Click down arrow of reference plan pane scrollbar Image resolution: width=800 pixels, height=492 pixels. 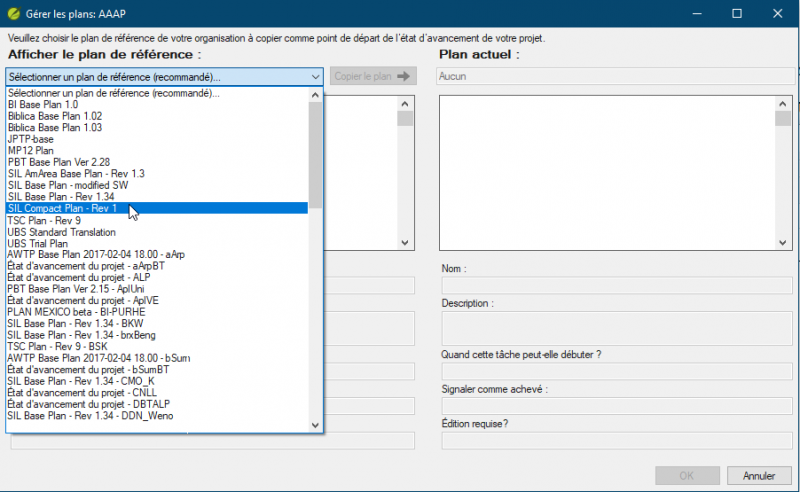click(x=405, y=243)
